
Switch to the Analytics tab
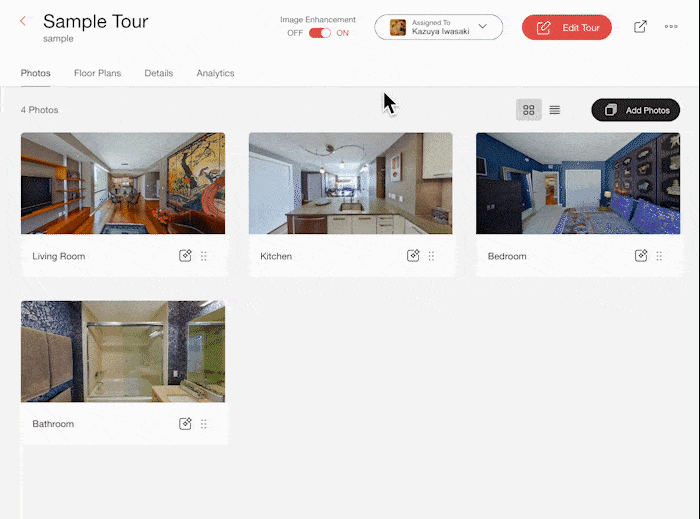click(x=215, y=73)
